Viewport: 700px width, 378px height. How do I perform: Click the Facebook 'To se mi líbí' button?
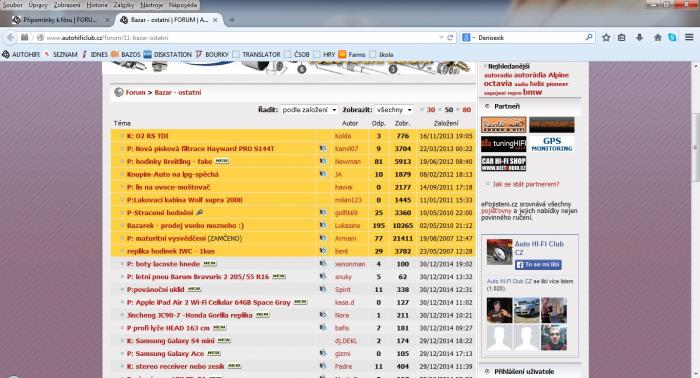[538, 265]
